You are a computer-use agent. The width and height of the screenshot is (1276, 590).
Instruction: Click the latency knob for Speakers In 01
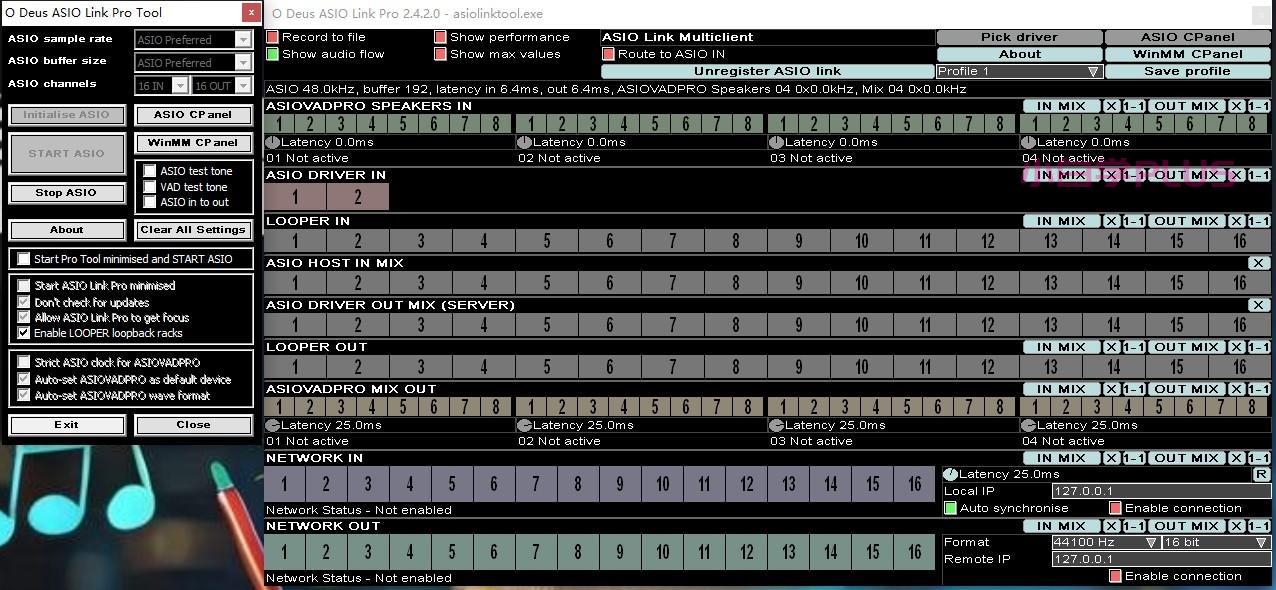tap(272, 142)
